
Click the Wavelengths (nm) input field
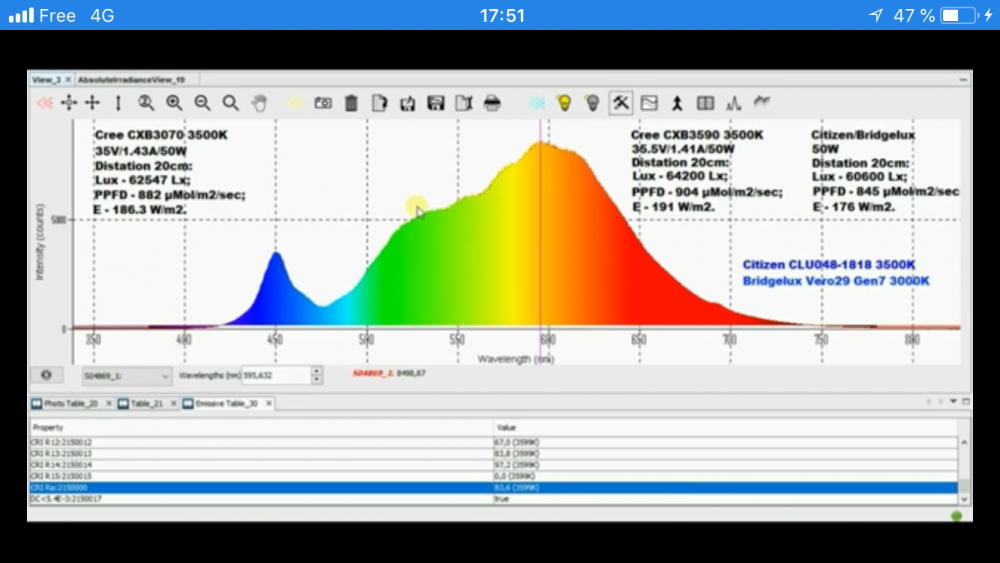click(x=276, y=376)
